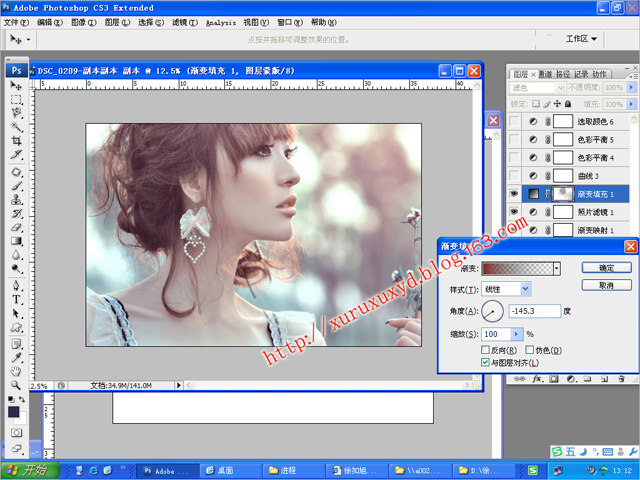This screenshot has height=480, width=640.
Task: Select the Hand tool
Action: pos(16,371)
